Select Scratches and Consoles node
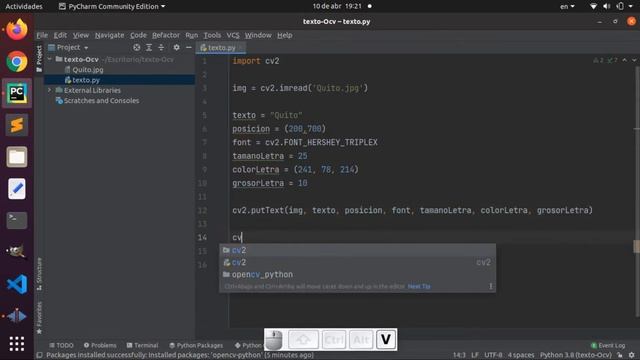This screenshot has height=360, width=640. click(101, 100)
